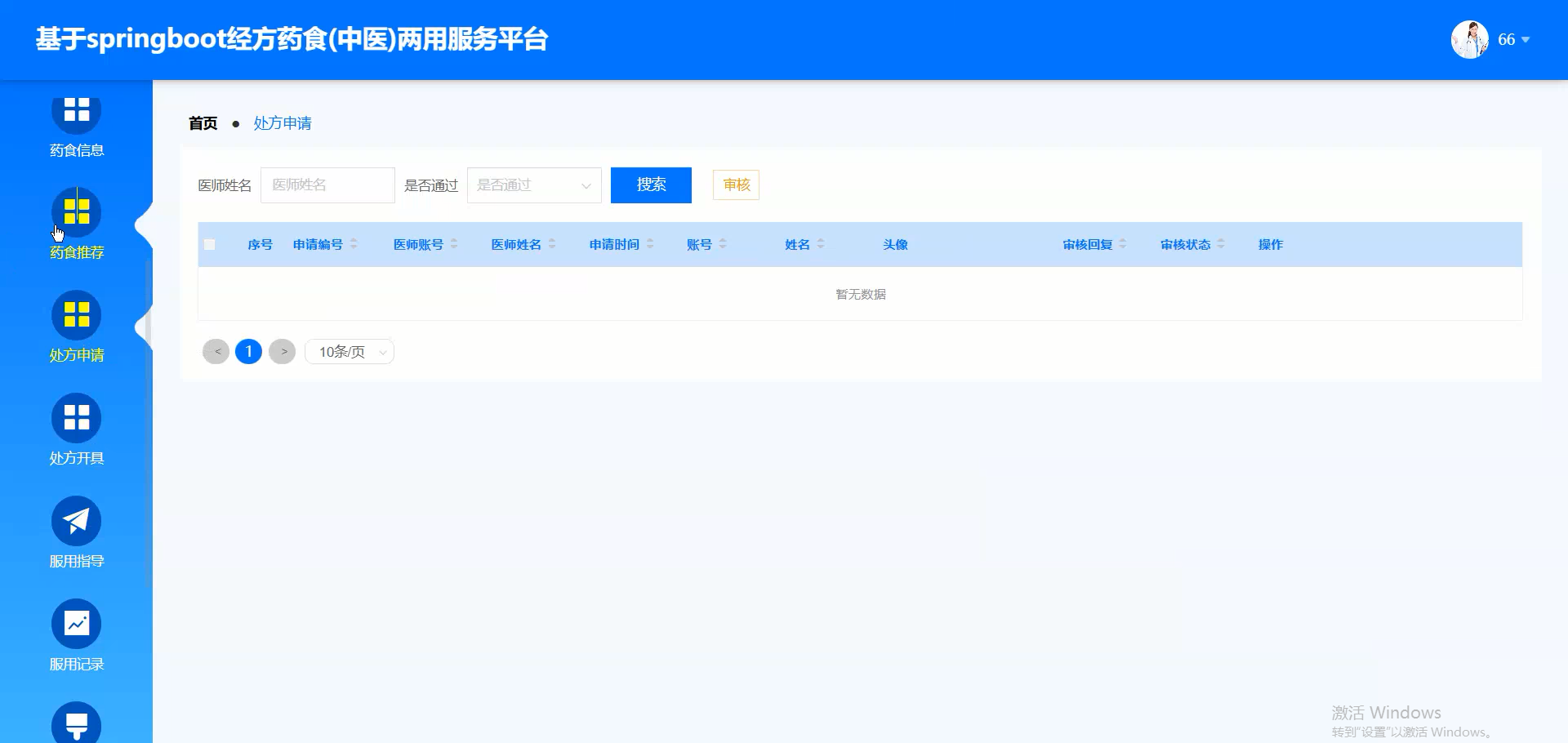Click the 审核 review button

pos(735,185)
